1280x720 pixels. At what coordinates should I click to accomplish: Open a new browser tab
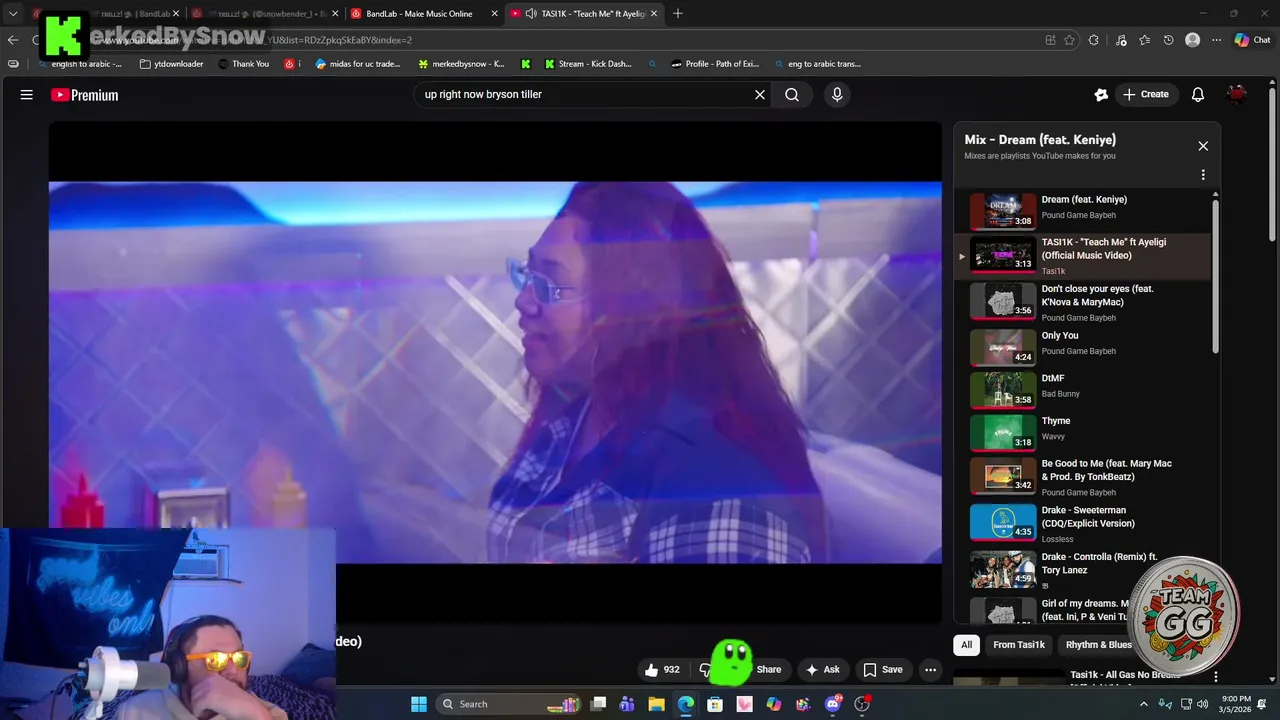click(x=678, y=14)
